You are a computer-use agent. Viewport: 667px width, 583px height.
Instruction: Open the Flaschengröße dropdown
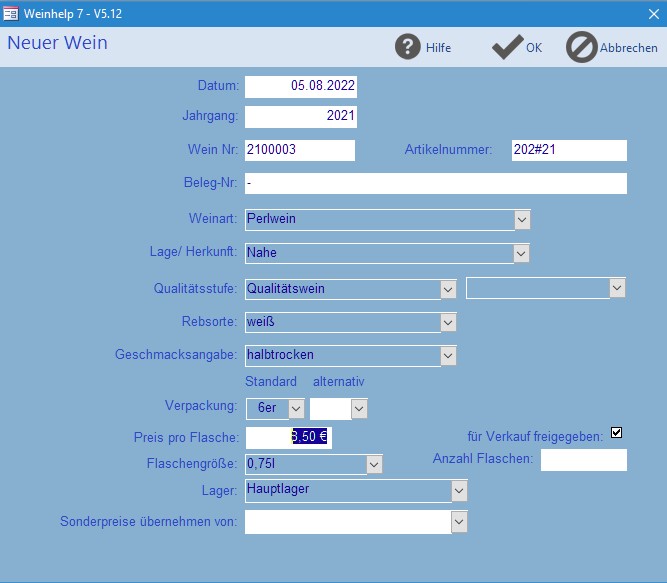(x=374, y=464)
